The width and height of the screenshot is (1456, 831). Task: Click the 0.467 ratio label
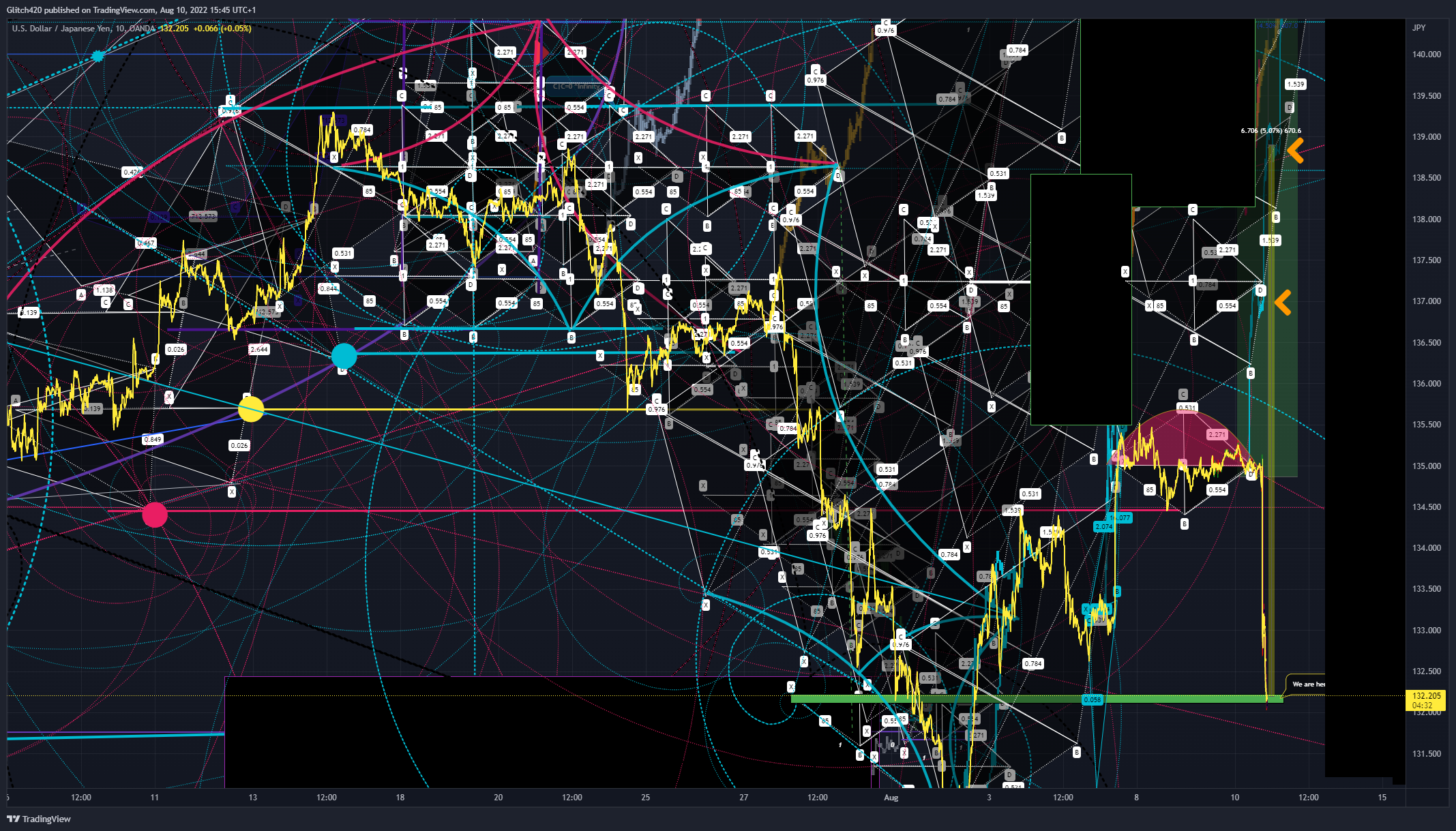[x=146, y=243]
